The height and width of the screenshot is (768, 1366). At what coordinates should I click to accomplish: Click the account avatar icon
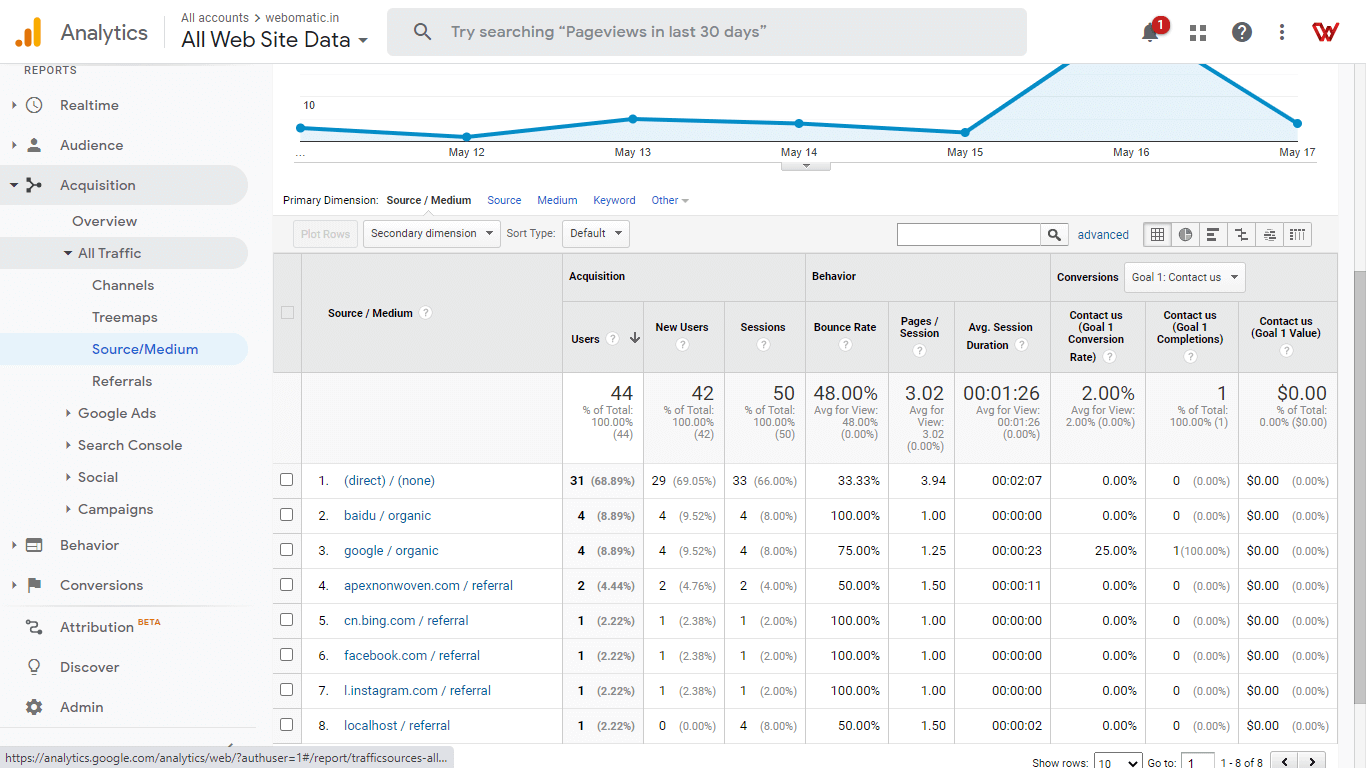click(1326, 32)
